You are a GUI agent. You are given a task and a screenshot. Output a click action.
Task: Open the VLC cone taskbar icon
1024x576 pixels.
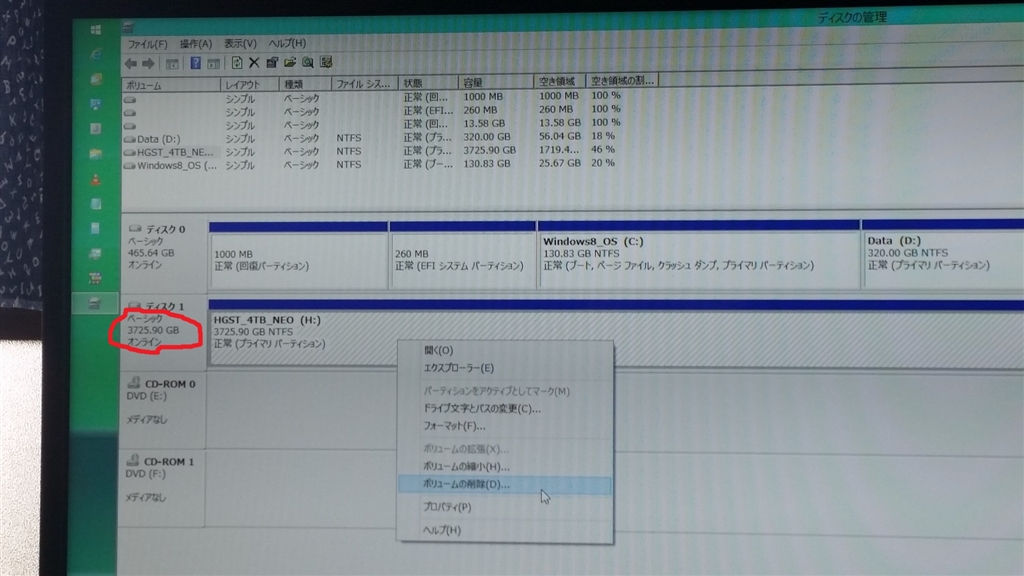[x=95, y=179]
